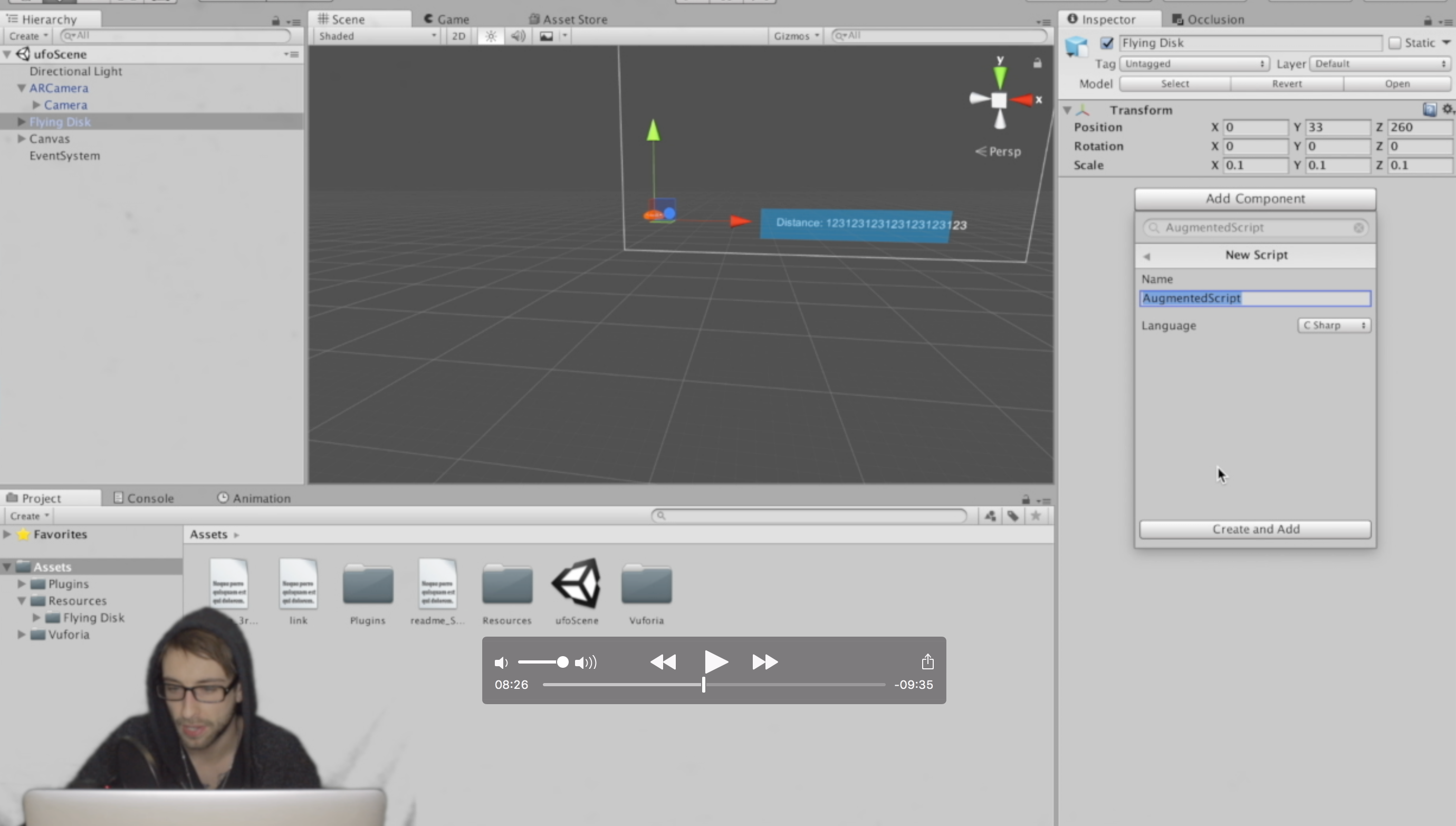Rewind the video
Screen dimensions: 1456x826
coord(663,662)
